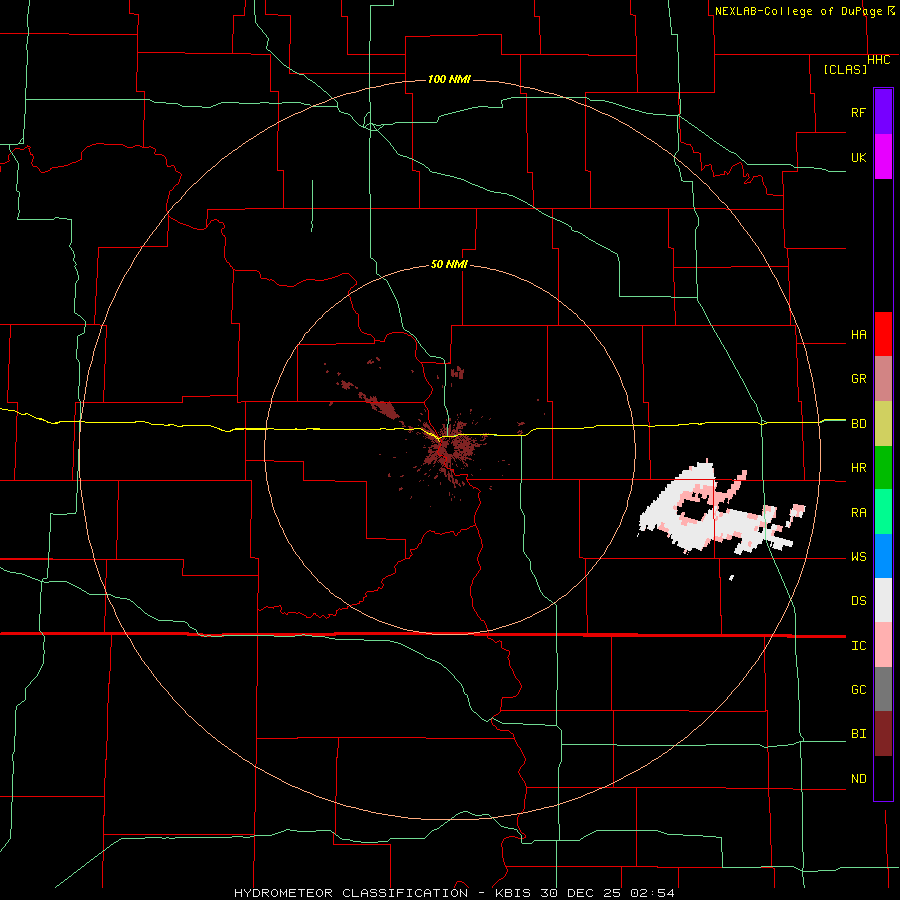Click the BI legend label

click(858, 734)
